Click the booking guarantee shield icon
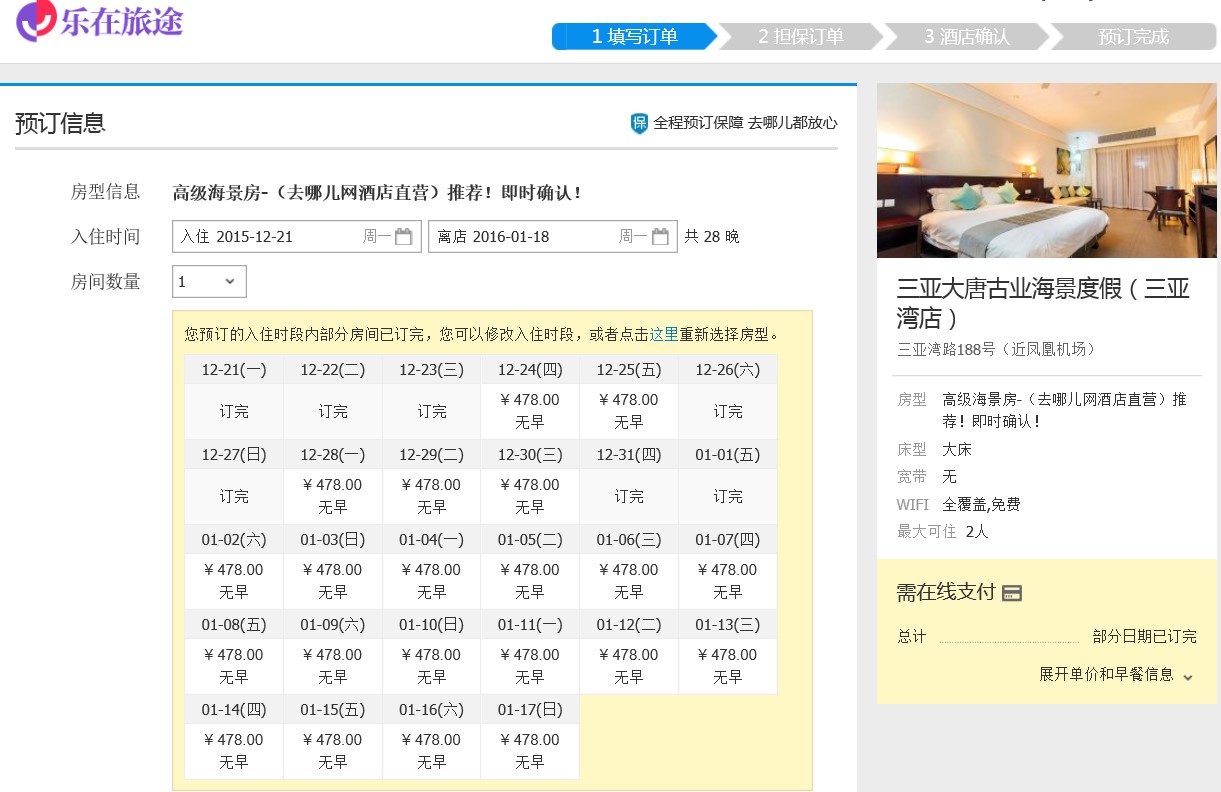 [639, 123]
